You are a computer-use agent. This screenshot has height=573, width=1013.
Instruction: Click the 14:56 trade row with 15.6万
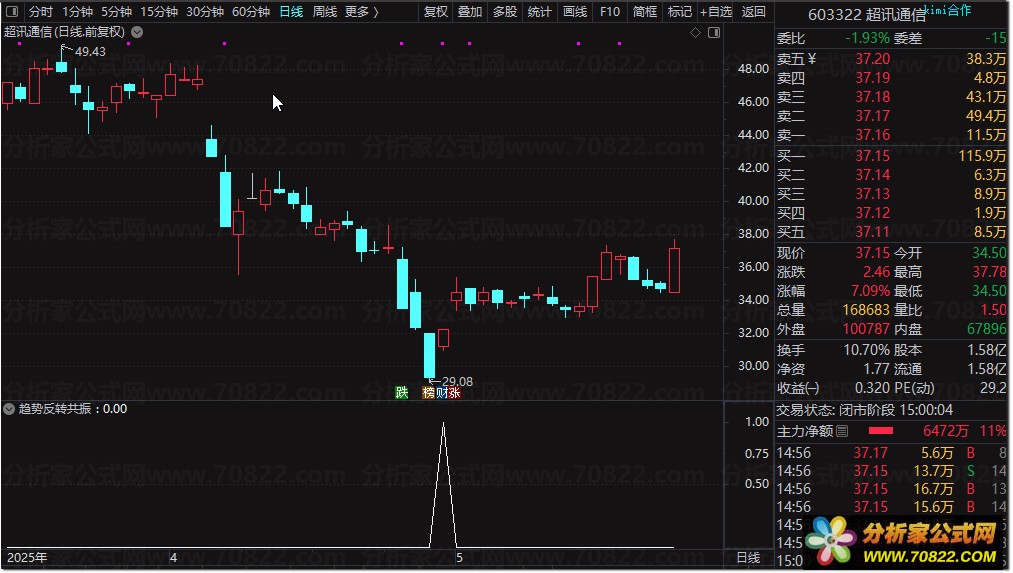[x=892, y=507]
